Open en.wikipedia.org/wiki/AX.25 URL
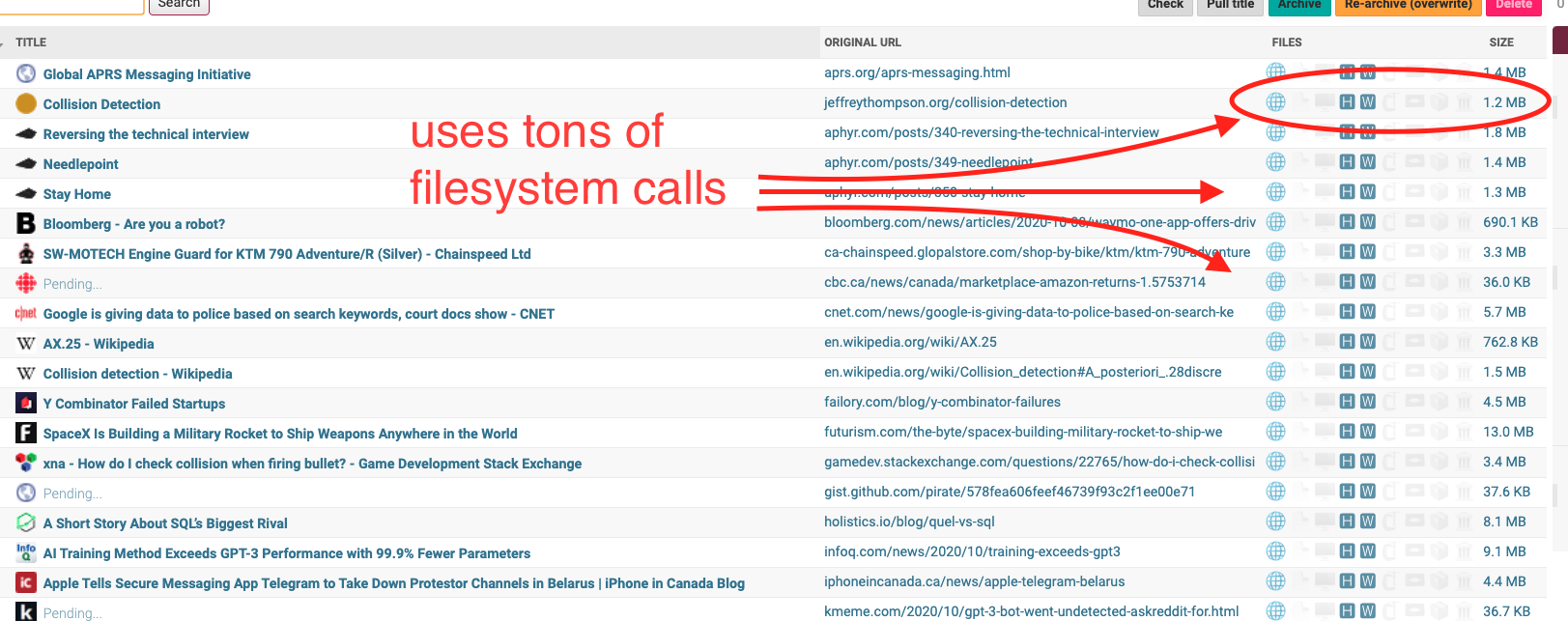Viewport: 1568px width, 621px height. (910, 342)
